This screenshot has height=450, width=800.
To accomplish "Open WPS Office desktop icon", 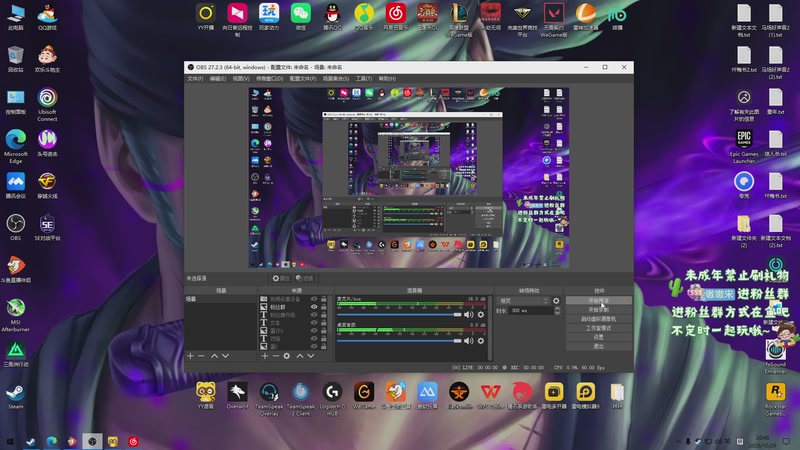I will tap(490, 395).
